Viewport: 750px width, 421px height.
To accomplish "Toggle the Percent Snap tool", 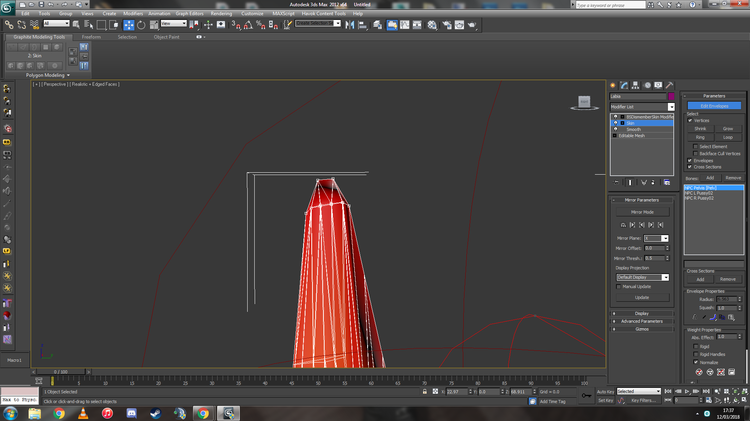I will (x=261, y=24).
